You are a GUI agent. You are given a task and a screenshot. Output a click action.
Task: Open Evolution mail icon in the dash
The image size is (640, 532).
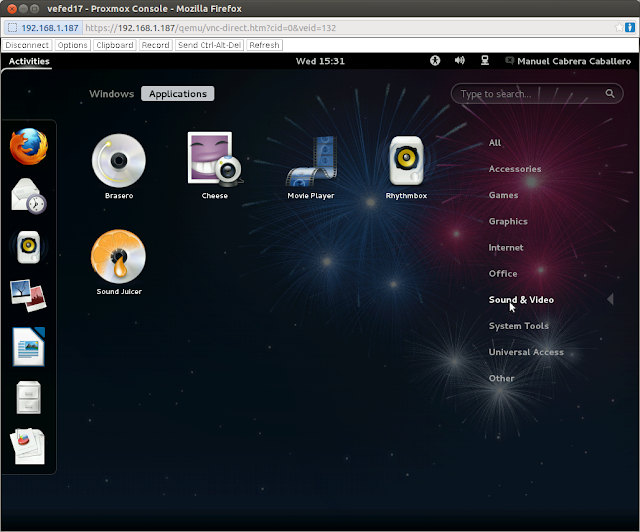[29, 196]
